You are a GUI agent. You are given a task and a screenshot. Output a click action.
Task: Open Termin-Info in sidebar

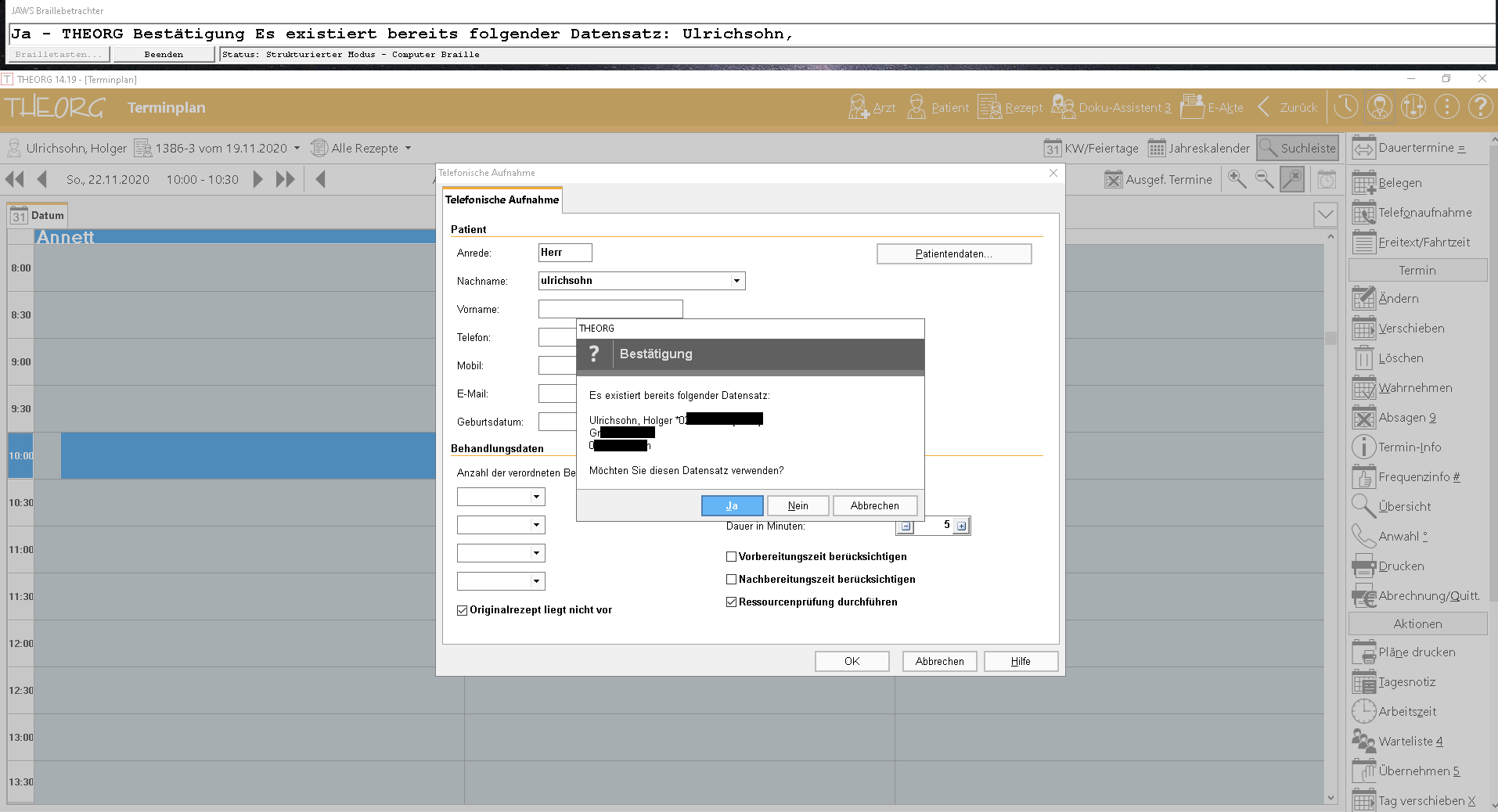(1363, 447)
